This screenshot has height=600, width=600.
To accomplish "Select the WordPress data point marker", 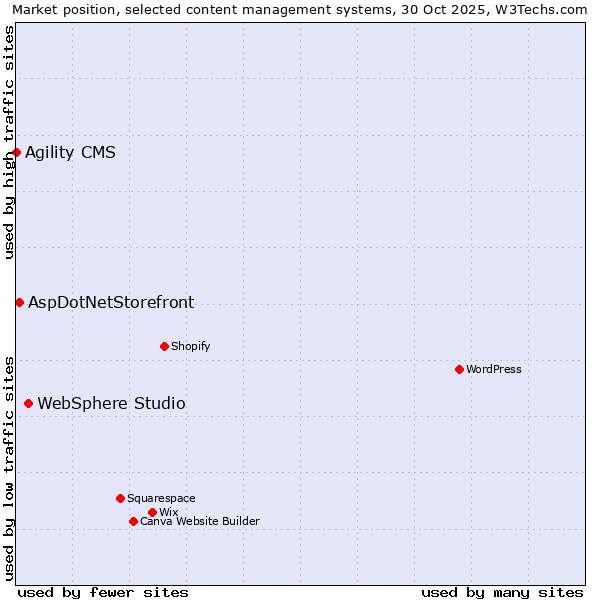I will click(x=459, y=369).
